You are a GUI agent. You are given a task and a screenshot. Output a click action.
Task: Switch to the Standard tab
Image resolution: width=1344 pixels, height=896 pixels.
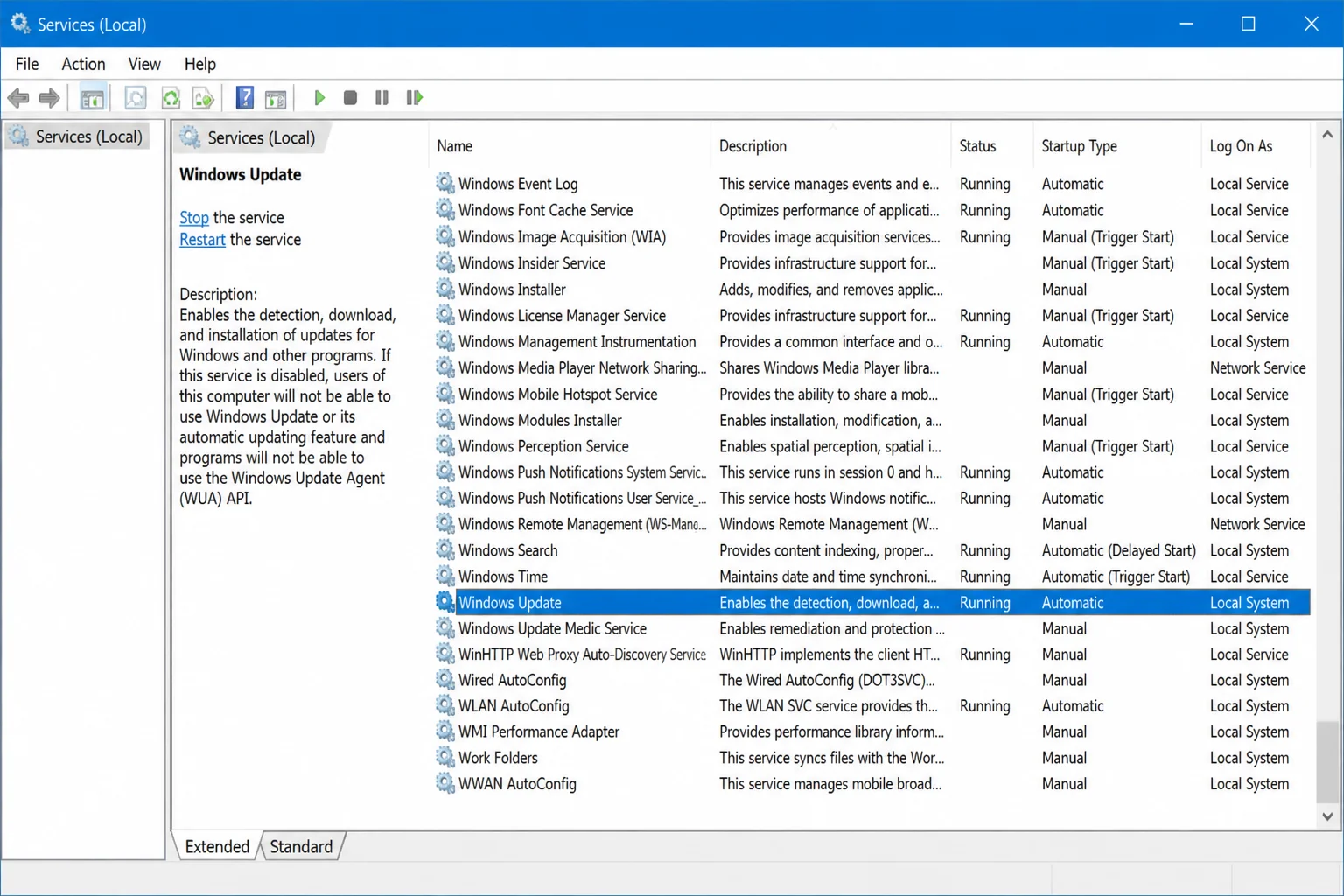pyautogui.click(x=301, y=846)
